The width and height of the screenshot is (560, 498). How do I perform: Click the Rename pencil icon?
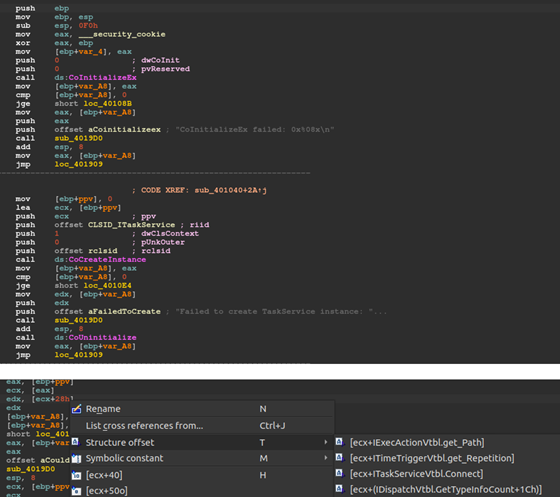[76, 409]
